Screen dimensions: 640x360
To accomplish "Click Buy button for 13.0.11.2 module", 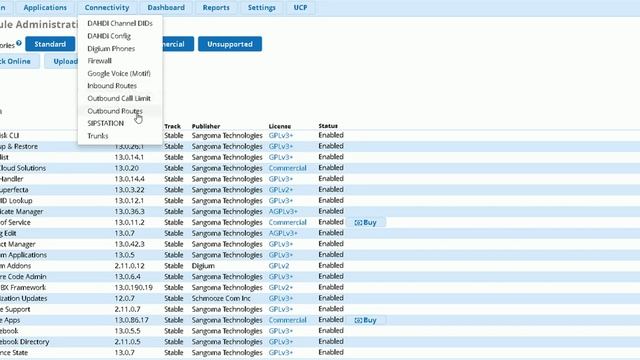I will pos(365,222).
